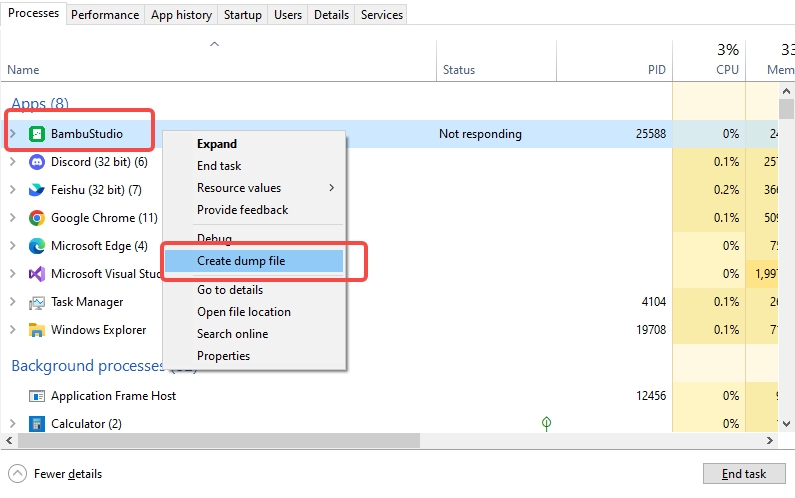Click the Task Manager PID 4104 cell
This screenshot has height=498, width=795.
click(654, 302)
